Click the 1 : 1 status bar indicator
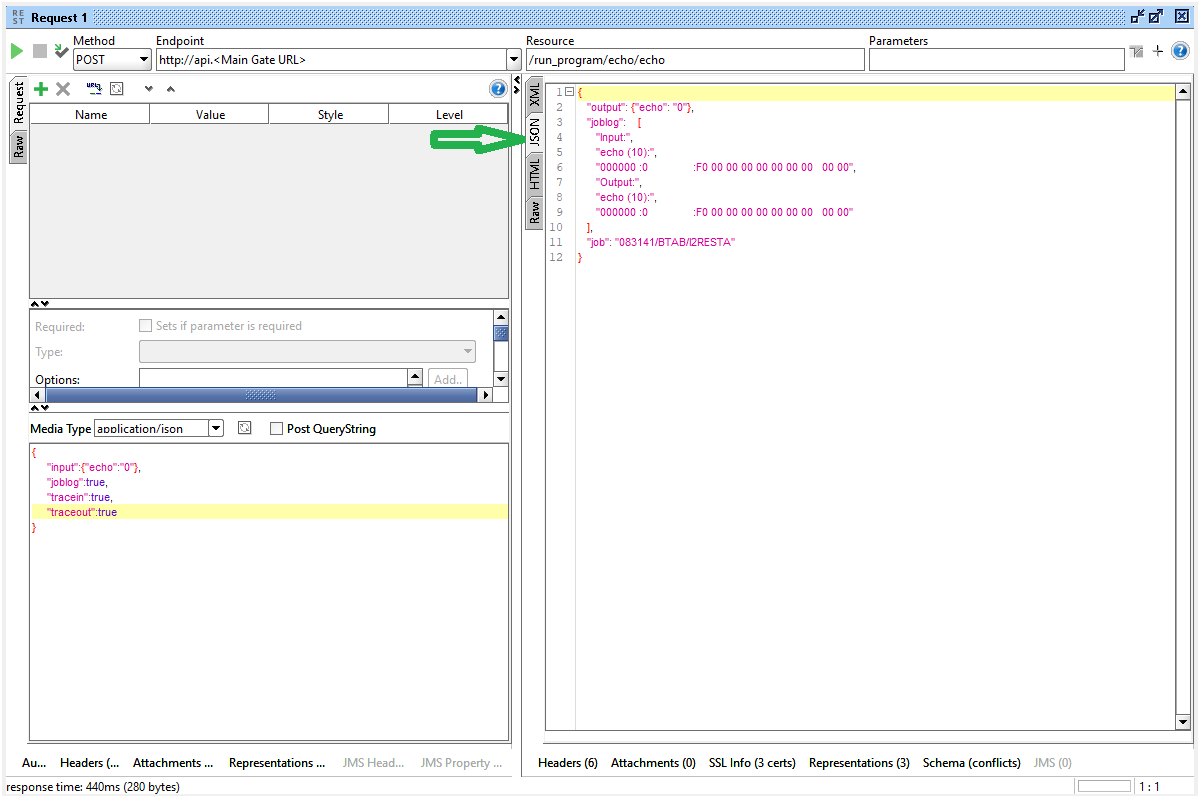 pos(1149,786)
